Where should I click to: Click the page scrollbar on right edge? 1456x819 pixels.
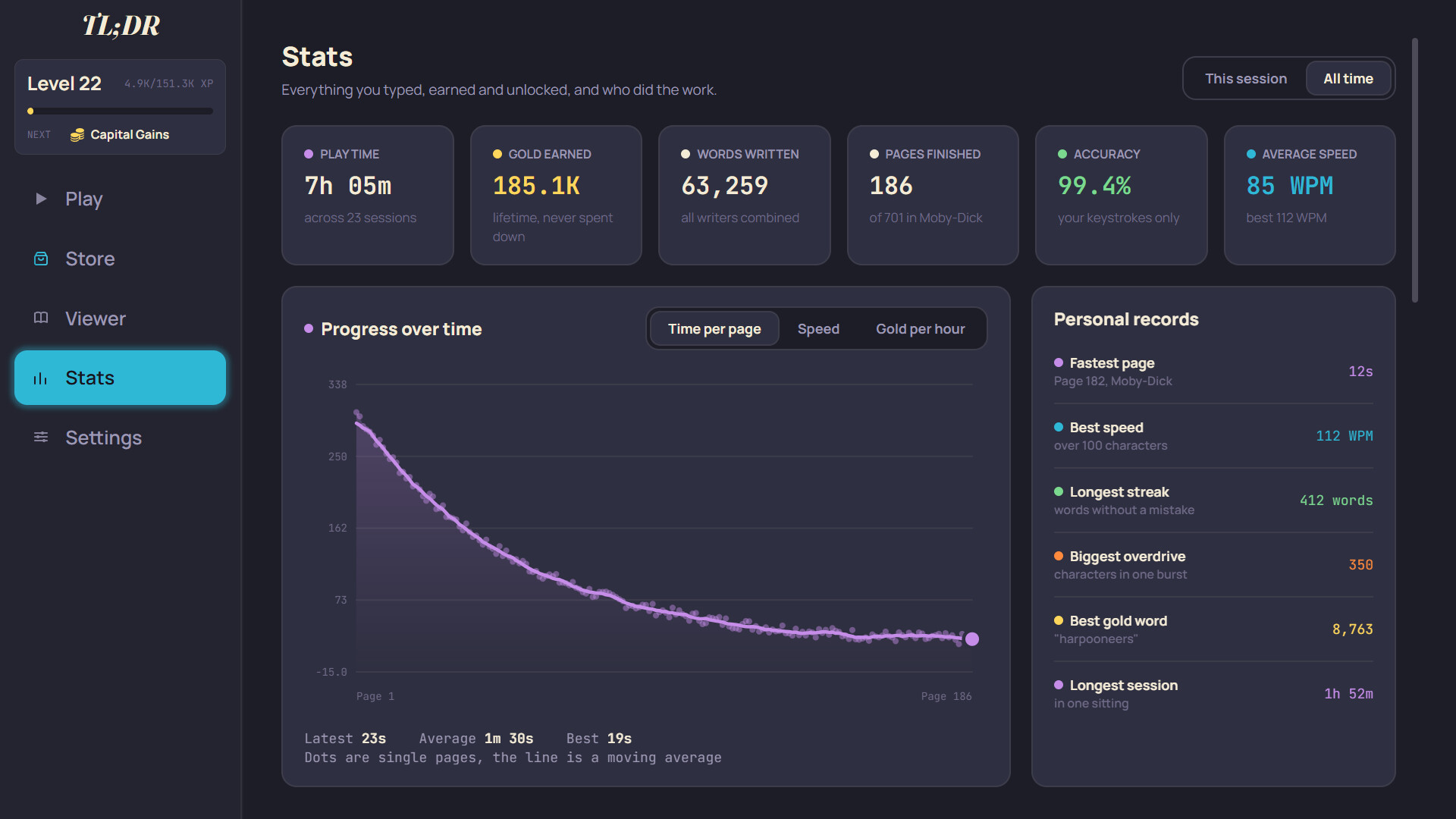[1414, 171]
